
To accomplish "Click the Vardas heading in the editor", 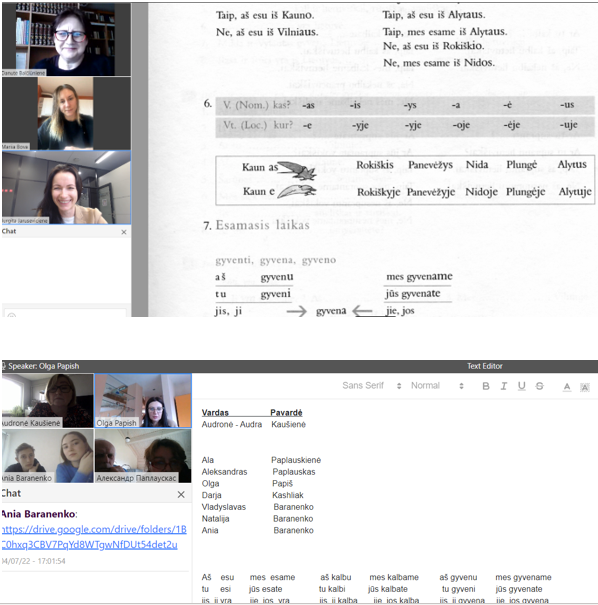I will (x=215, y=413).
